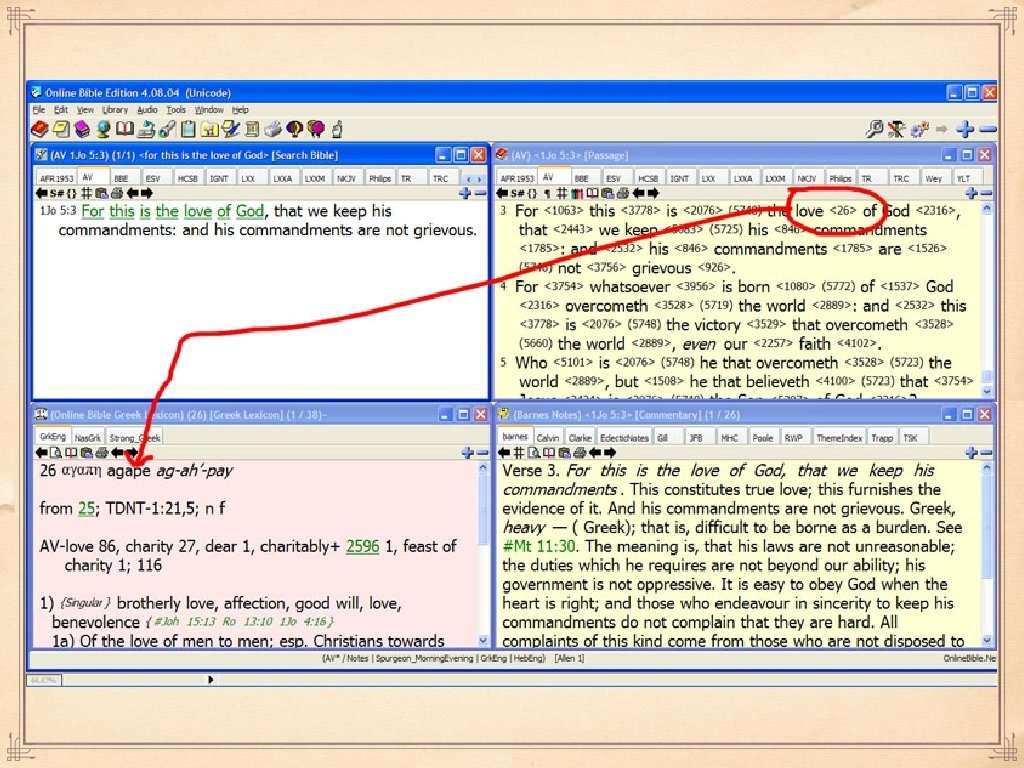This screenshot has width=1024, height=768.
Task: Click the blue plus in Passage window toolbar
Action: (971, 193)
